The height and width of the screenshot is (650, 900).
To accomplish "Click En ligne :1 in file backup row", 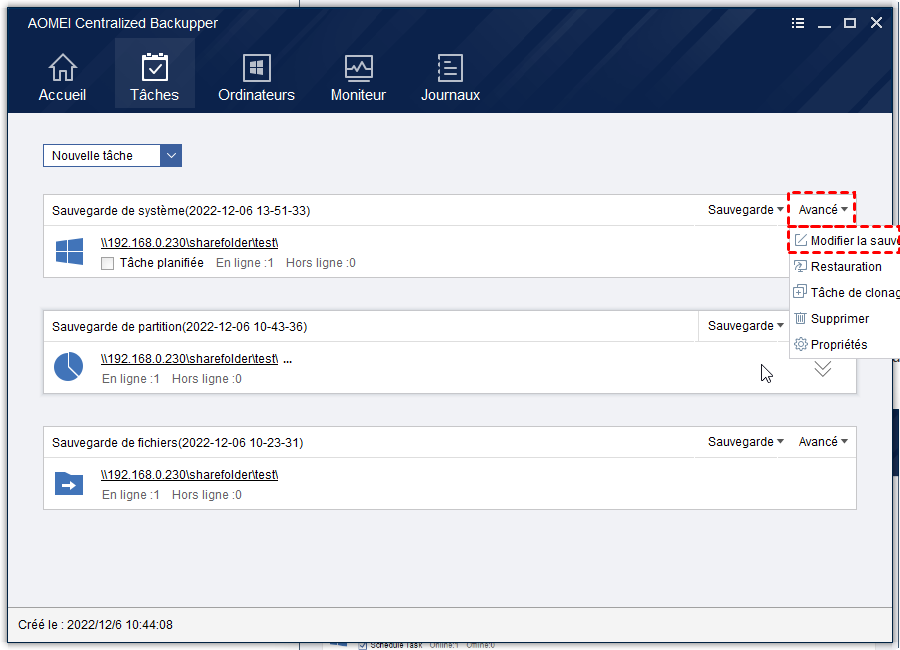I will coord(131,495).
